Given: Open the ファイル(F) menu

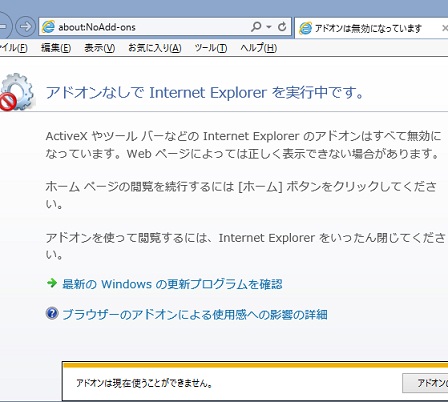Looking at the screenshot, I should (x=13, y=48).
